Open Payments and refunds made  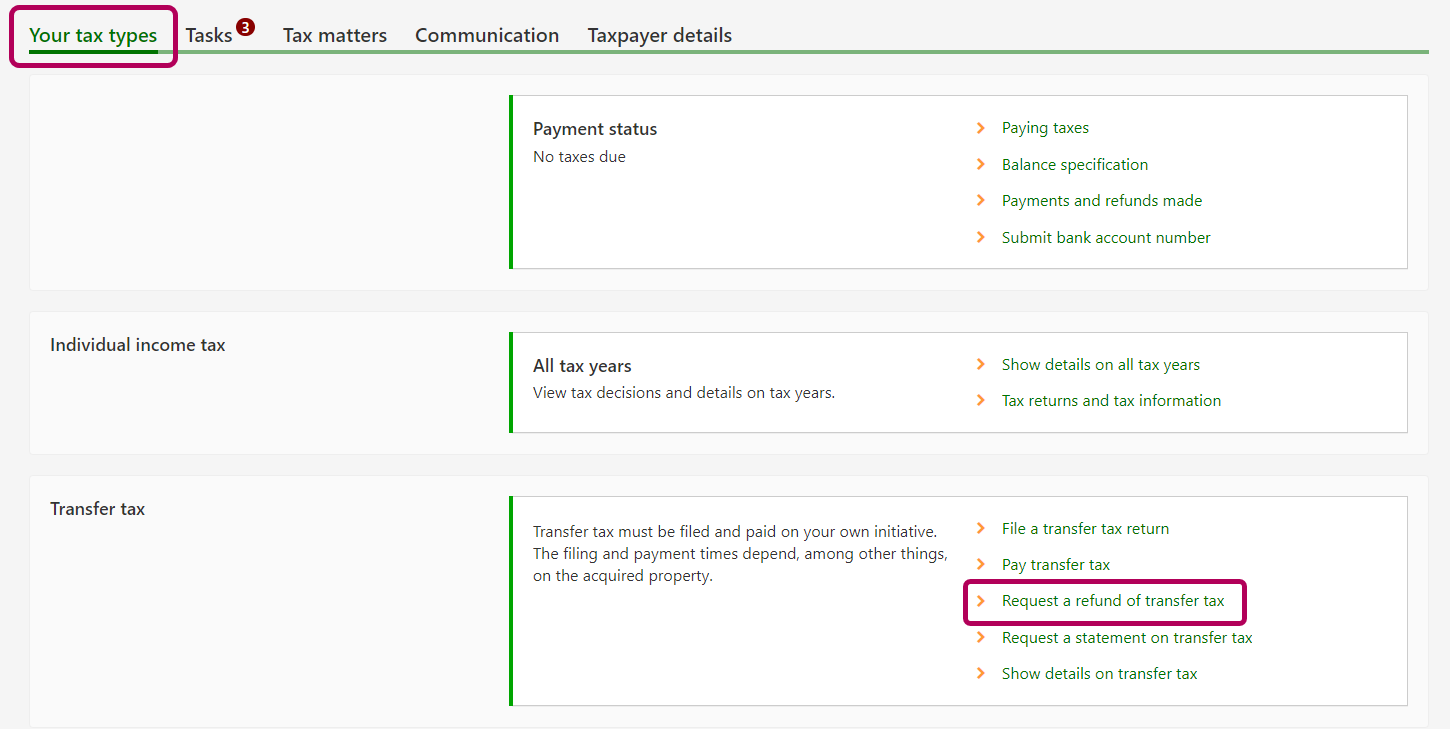point(1101,201)
